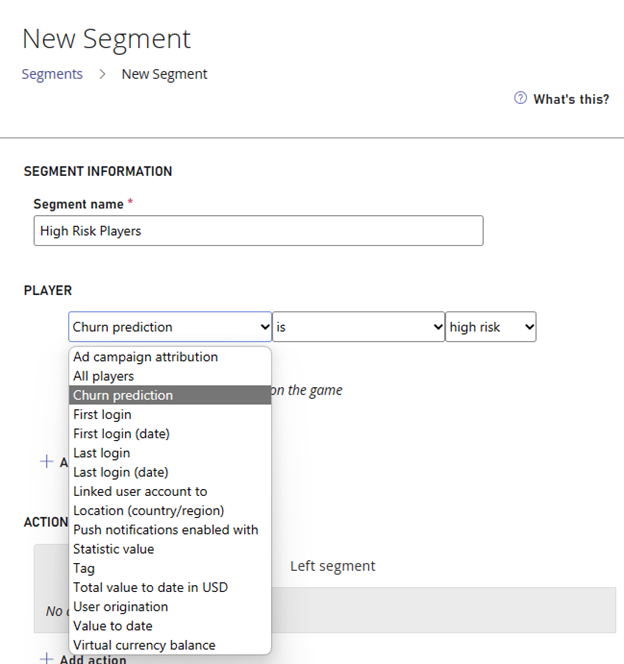Switch to the Left segment tab

pos(333,566)
